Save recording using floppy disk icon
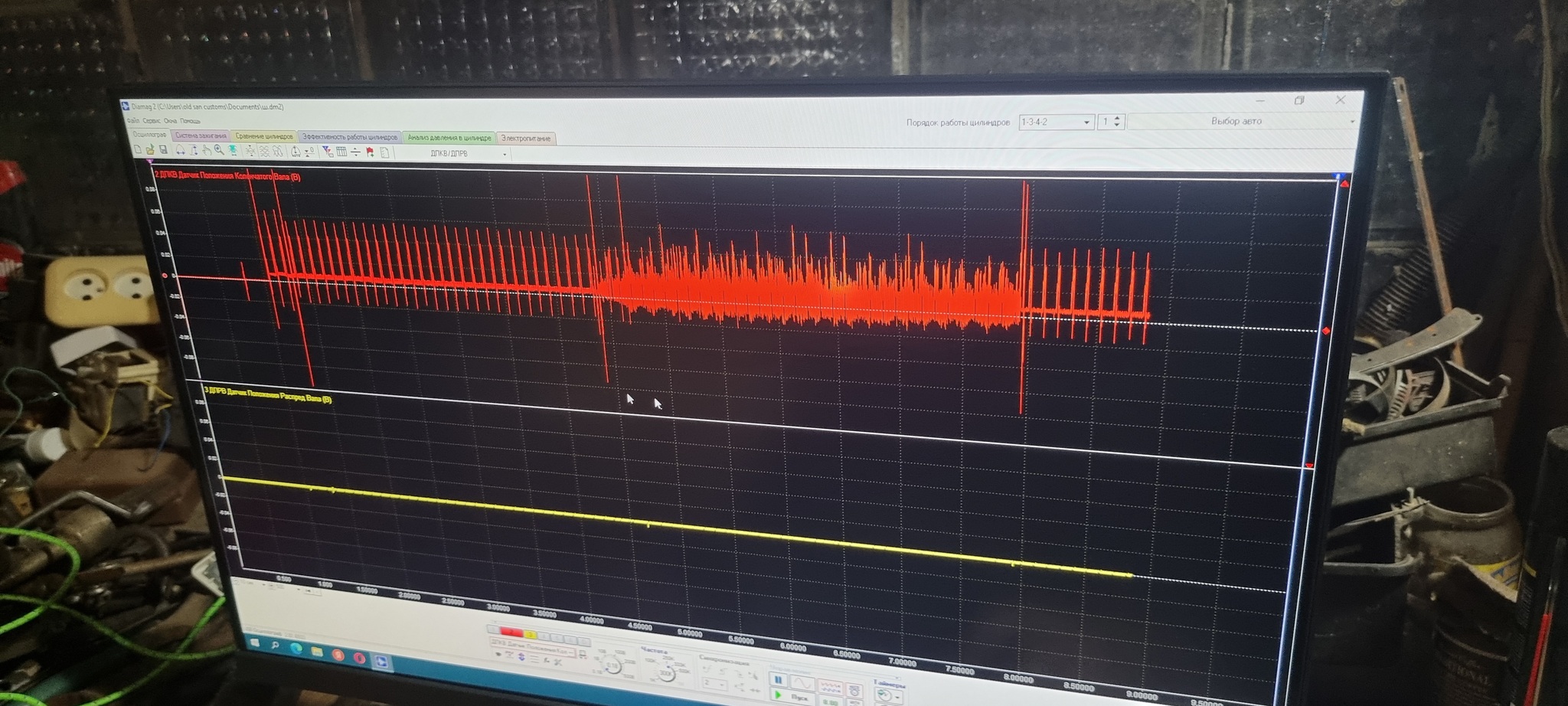Screen dimensions: 1568x706 click(x=163, y=150)
